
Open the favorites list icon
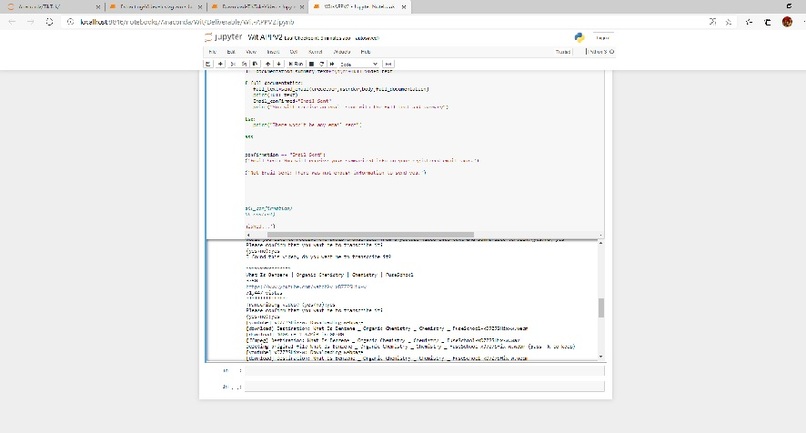tap(749, 22)
